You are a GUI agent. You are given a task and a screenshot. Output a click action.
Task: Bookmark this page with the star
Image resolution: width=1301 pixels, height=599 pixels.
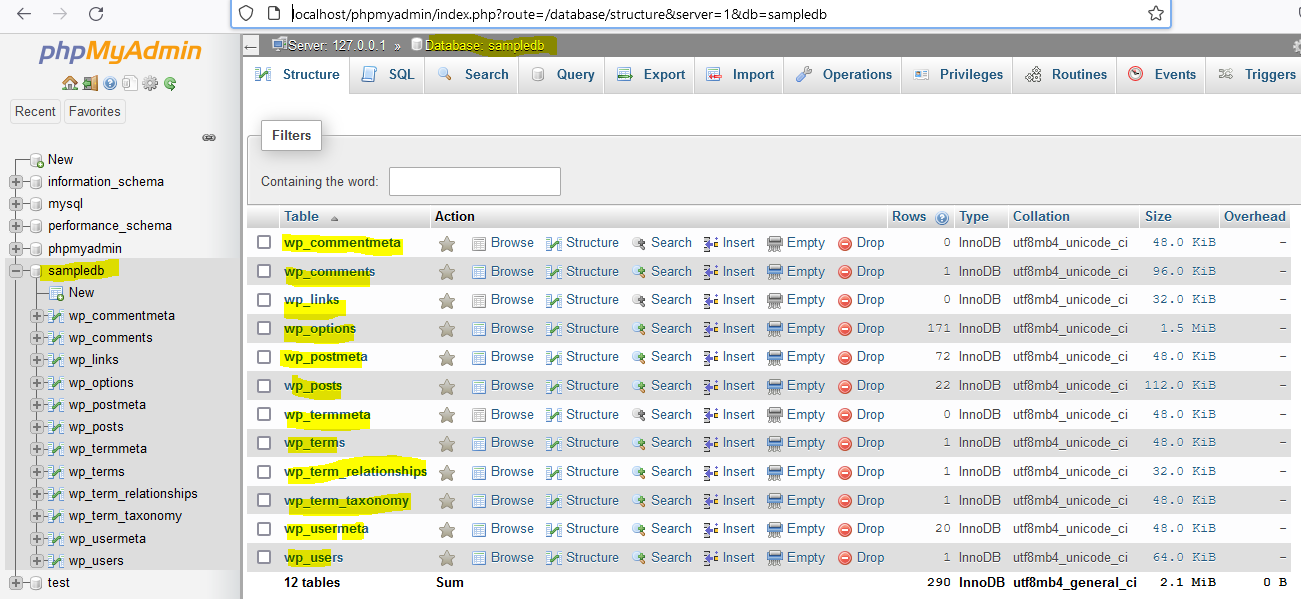(x=1156, y=14)
